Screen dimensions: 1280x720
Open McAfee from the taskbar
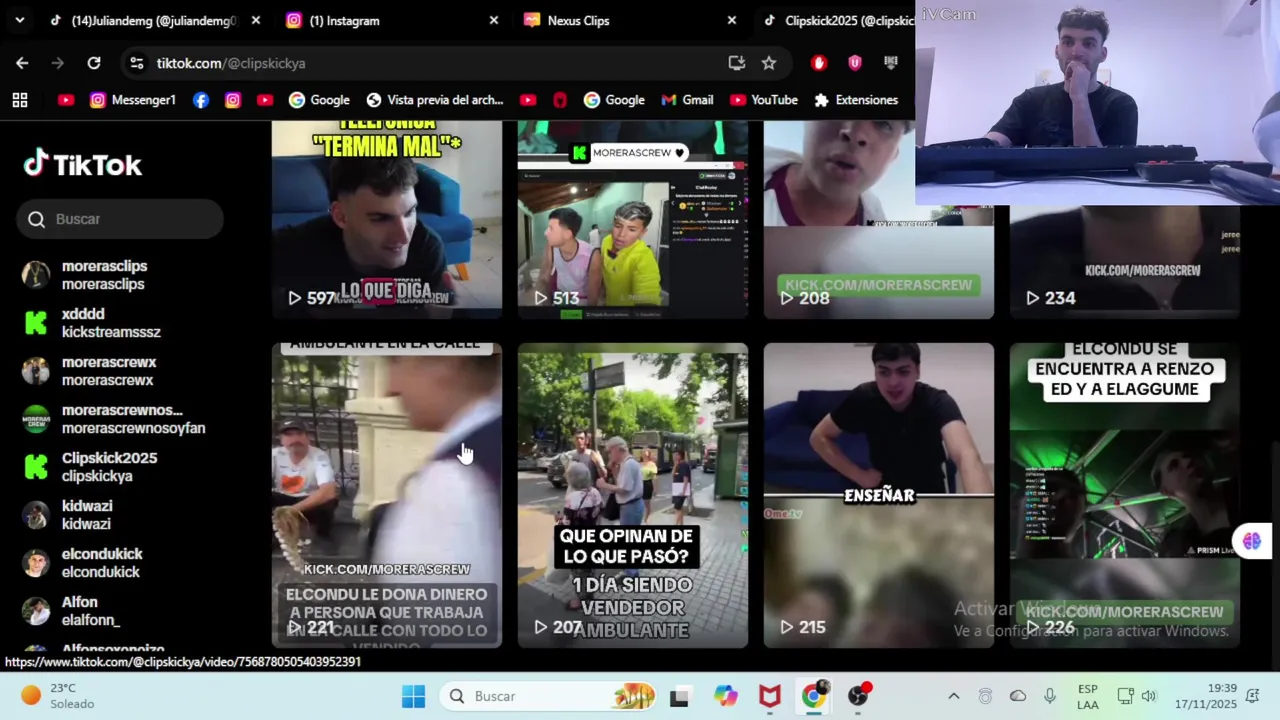(770, 696)
